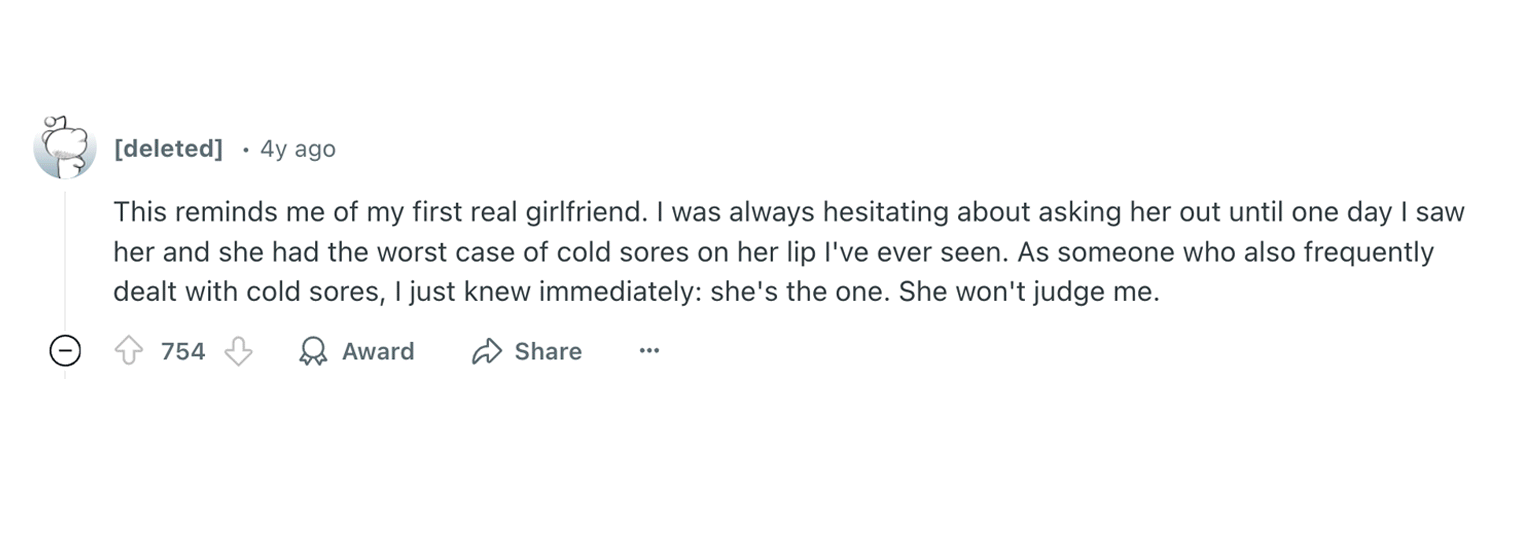This screenshot has height=536, width=1527.
Task: Click the 754 vote count
Action: [x=183, y=351]
